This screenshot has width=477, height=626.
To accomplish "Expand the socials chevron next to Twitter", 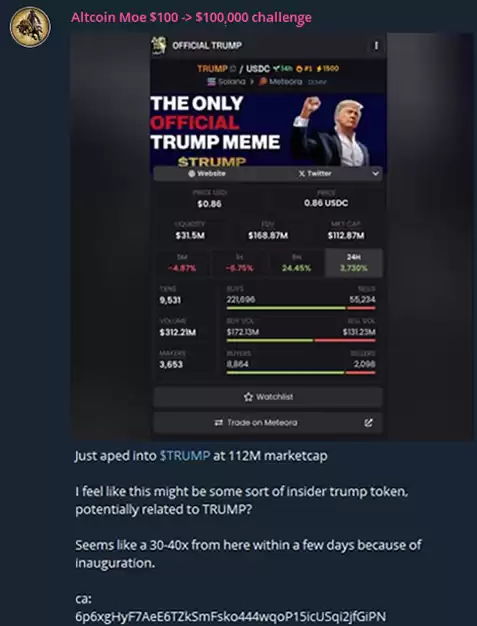I will 375,174.
